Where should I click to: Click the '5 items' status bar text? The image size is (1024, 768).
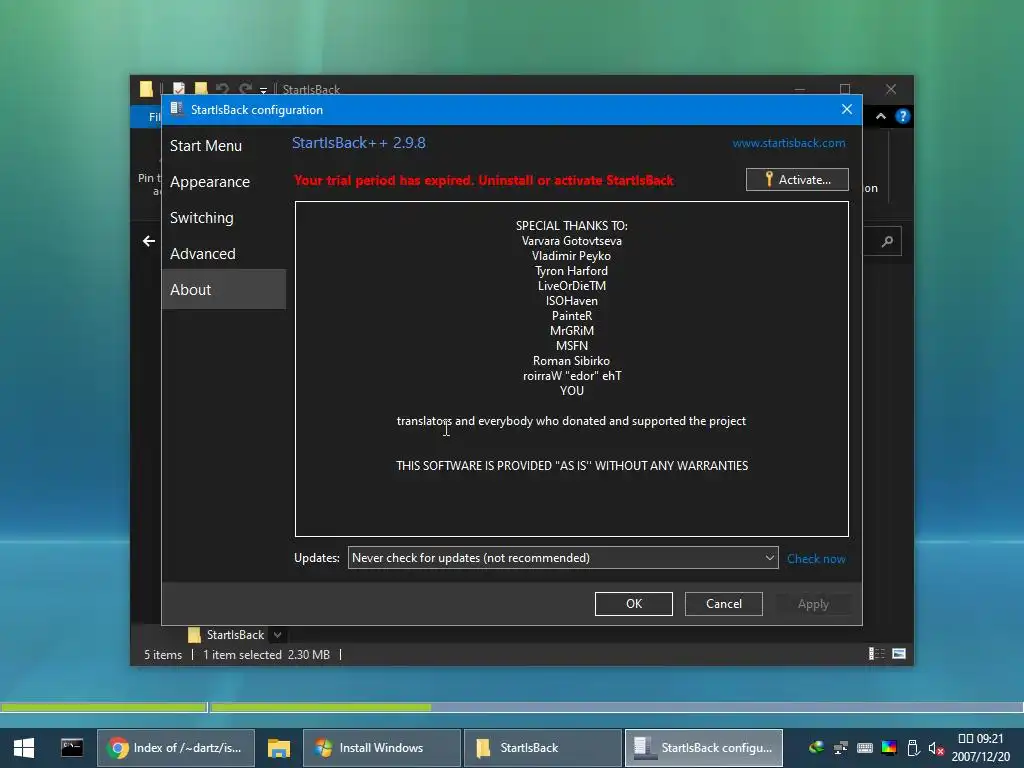click(163, 654)
